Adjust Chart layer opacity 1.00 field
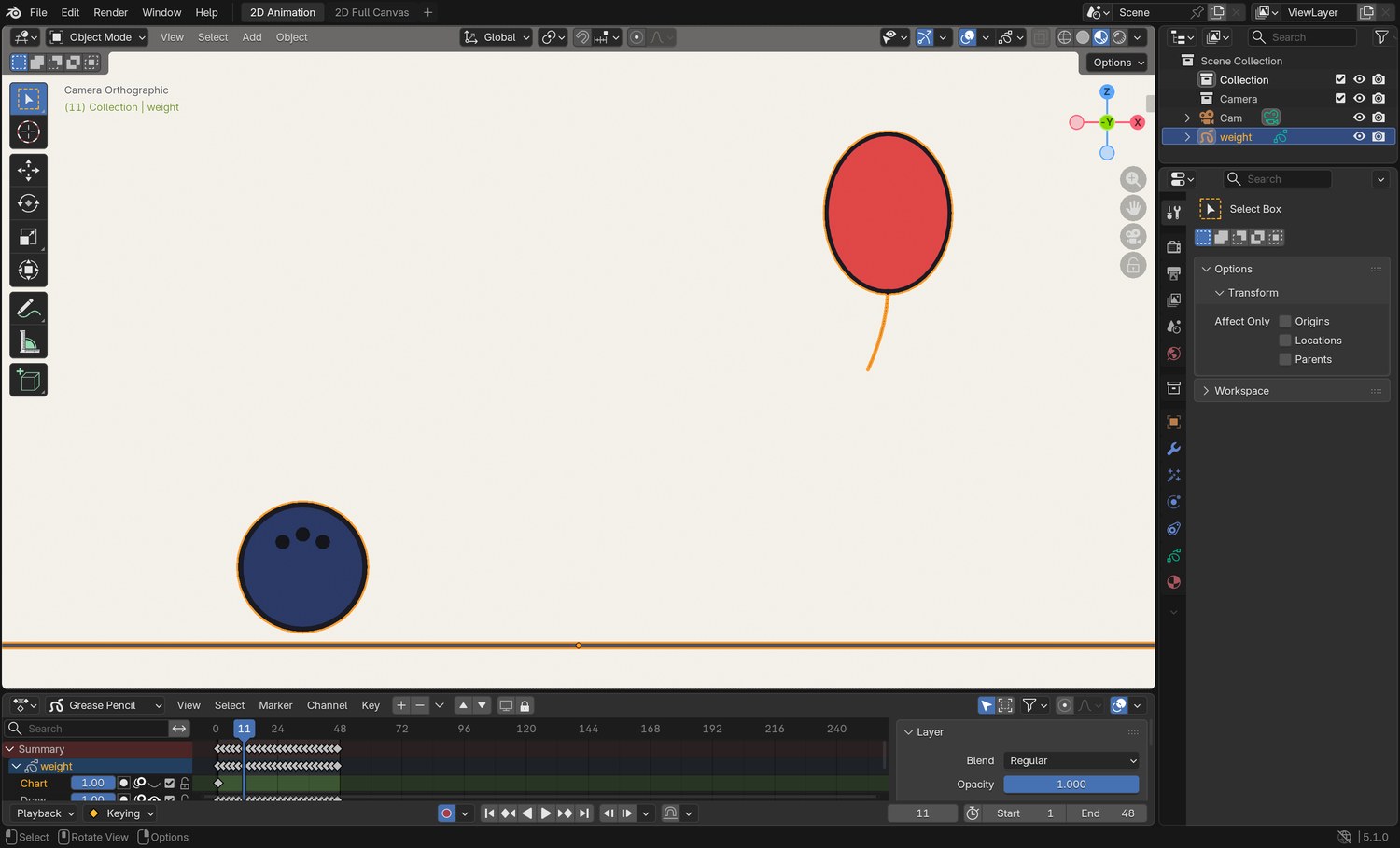This screenshot has height=848, width=1400. click(x=92, y=784)
